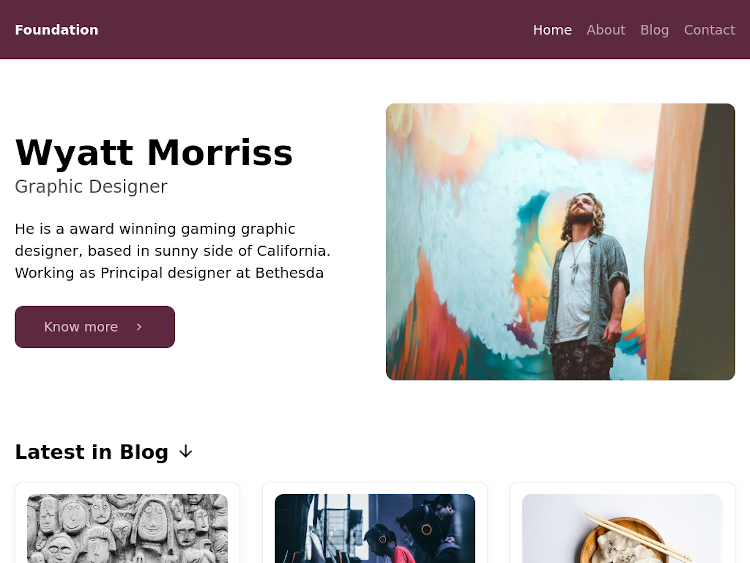This screenshot has width=750, height=563.
Task: Click the down arrow beside Latest in Blog
Action: click(186, 452)
